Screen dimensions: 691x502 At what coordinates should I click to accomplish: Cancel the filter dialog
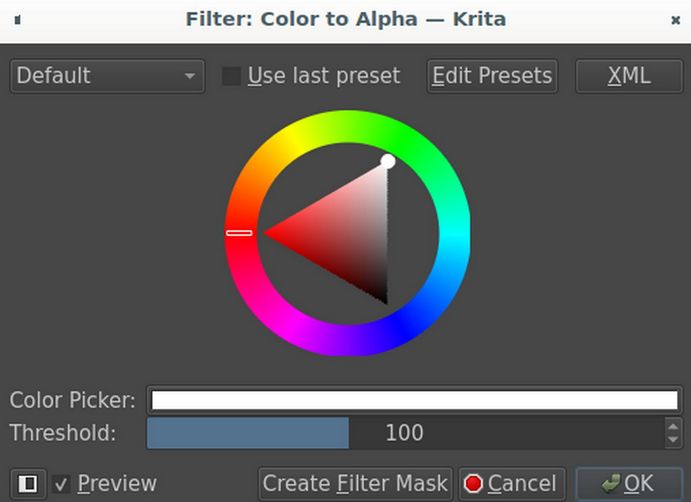pos(512,484)
